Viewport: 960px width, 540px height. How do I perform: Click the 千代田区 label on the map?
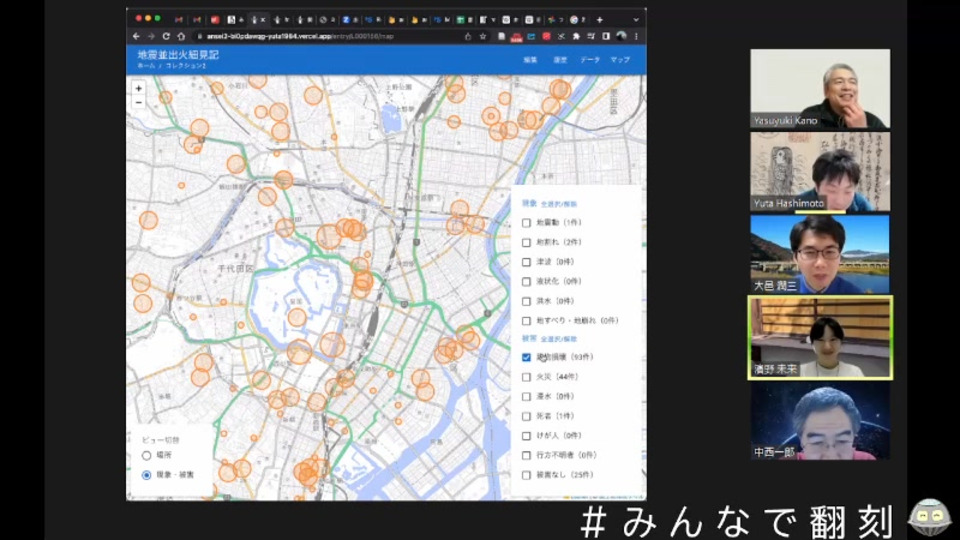pos(235,269)
